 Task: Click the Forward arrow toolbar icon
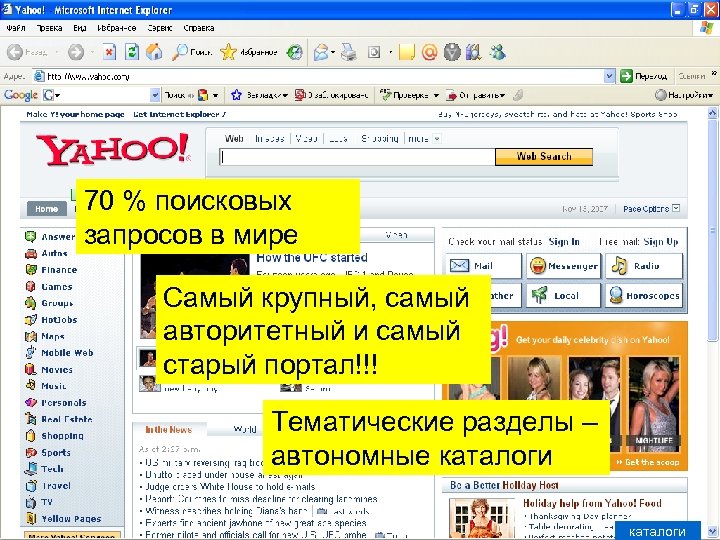[76, 52]
